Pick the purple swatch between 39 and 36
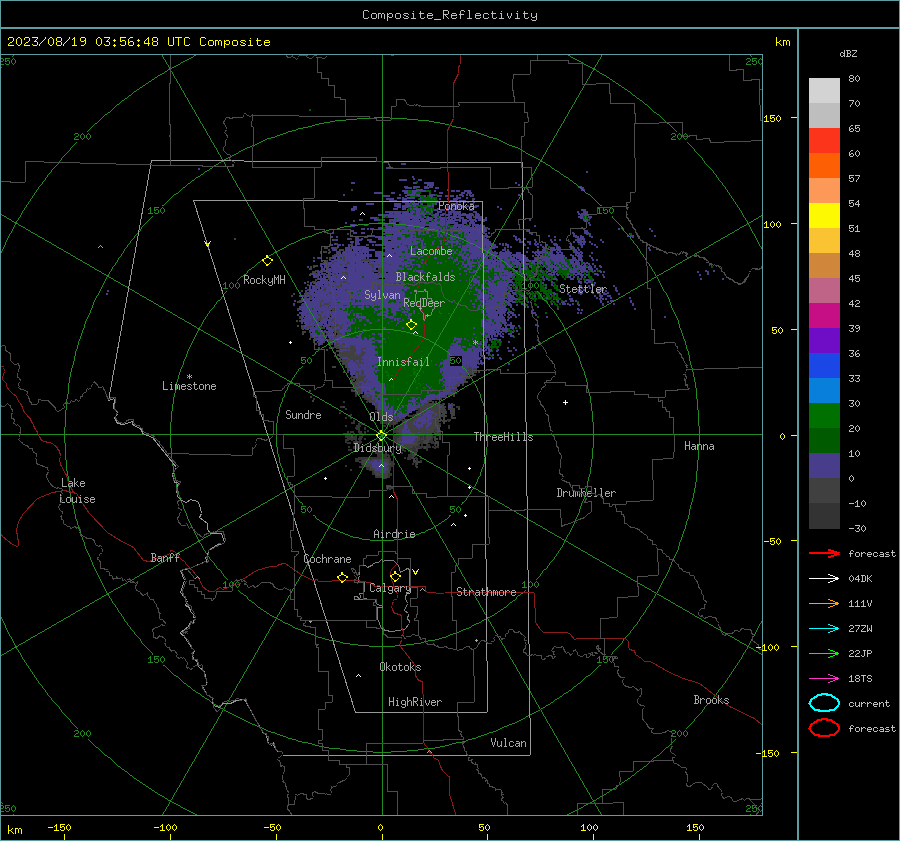The image size is (900, 841). pyautogui.click(x=824, y=340)
